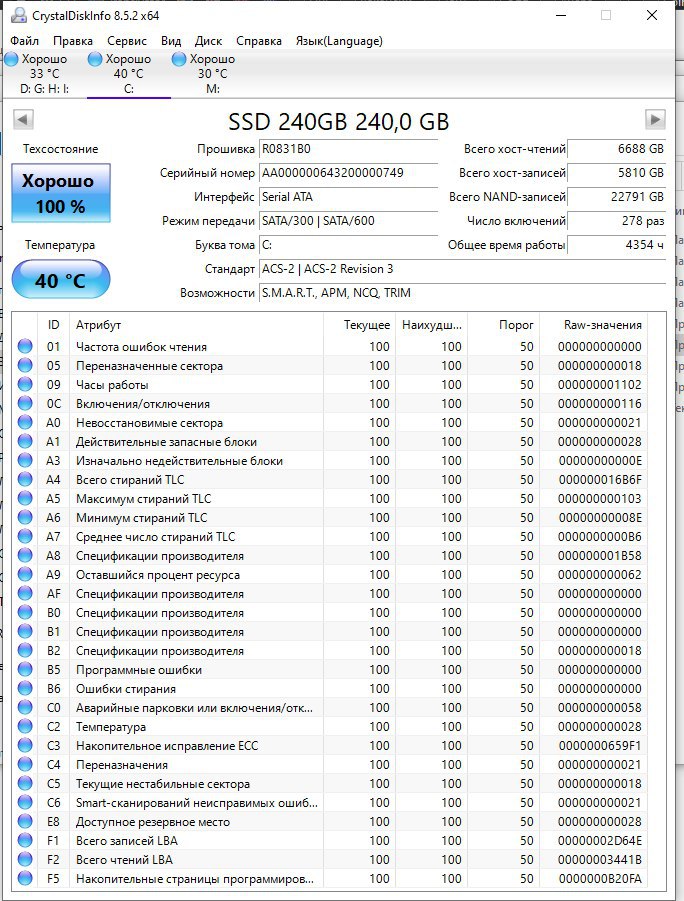Click the CrystalDiskInfo title bar app icon
This screenshot has width=684, height=901.
point(18,15)
